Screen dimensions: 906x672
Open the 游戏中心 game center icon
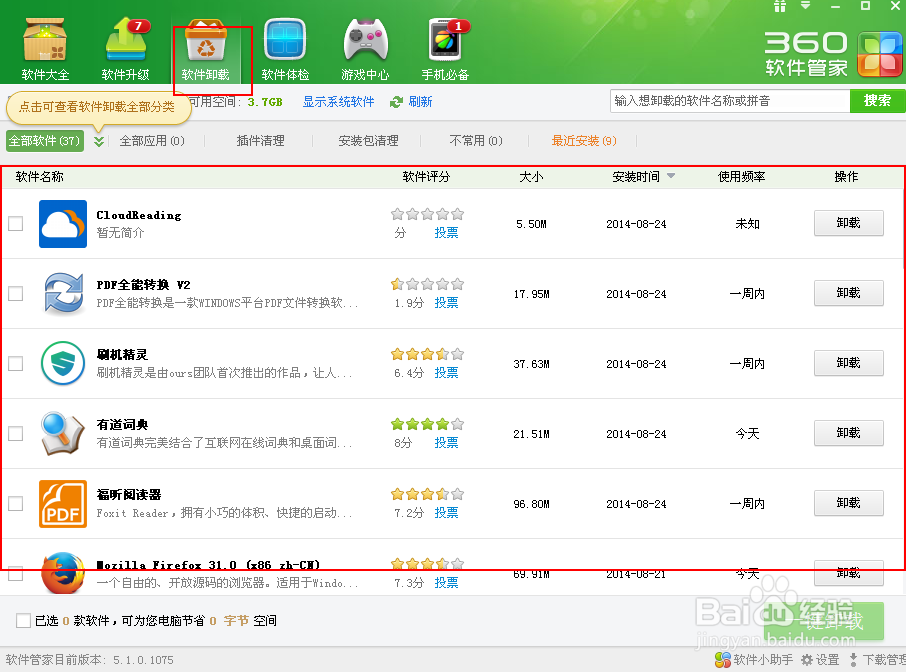[364, 40]
